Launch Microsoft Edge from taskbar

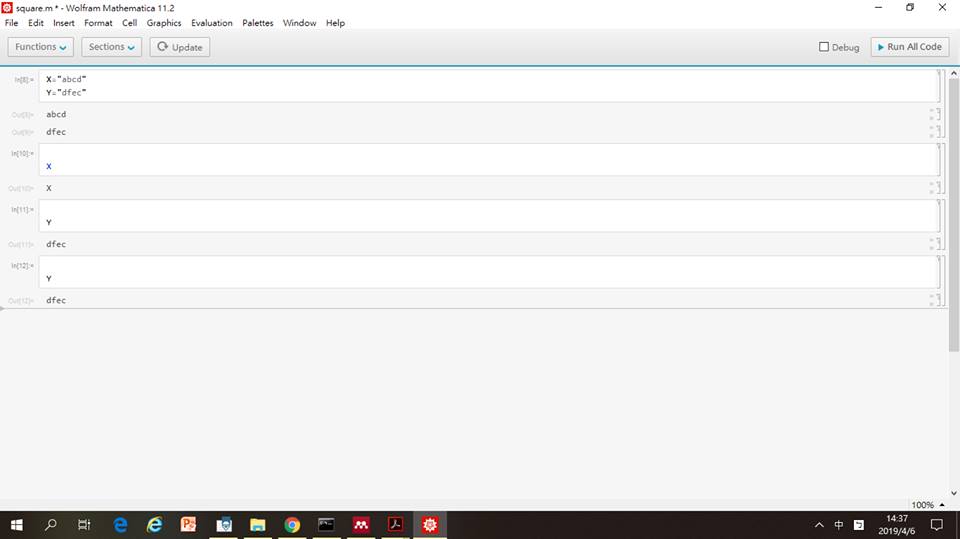point(121,525)
